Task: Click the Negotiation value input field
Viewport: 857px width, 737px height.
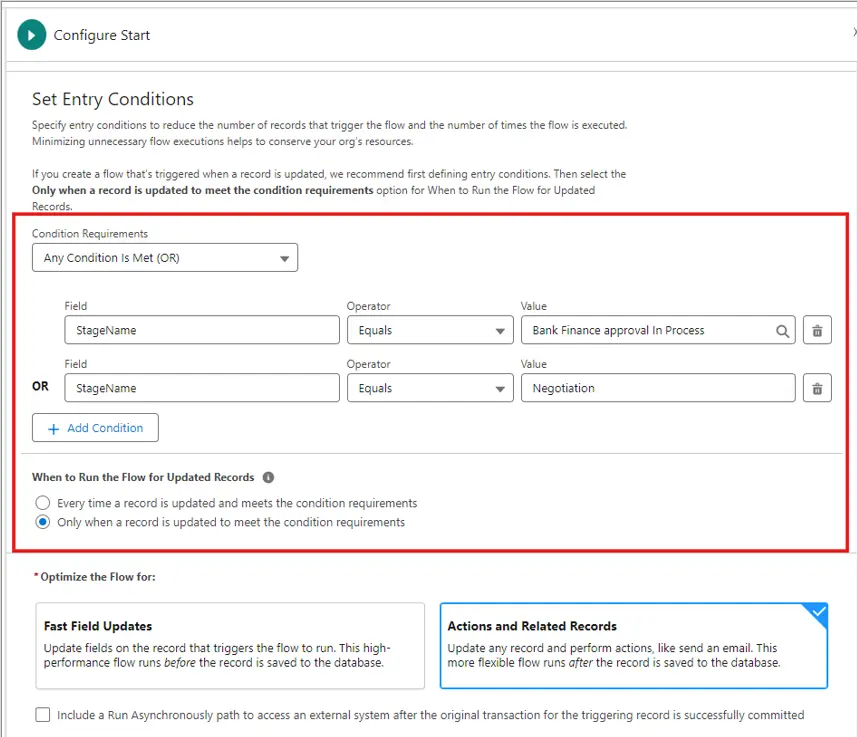Action: pos(657,388)
